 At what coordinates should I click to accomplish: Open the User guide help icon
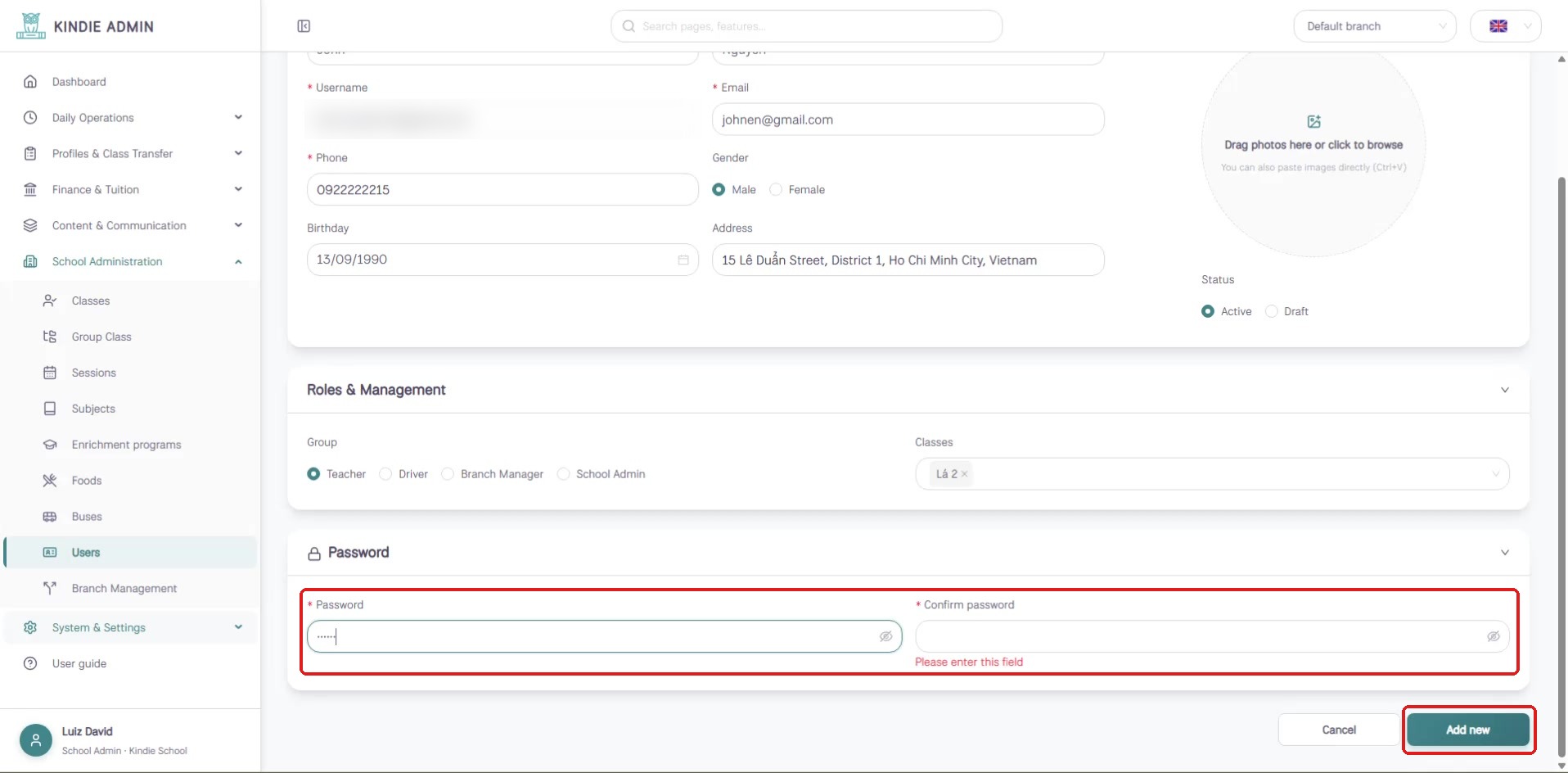pos(30,663)
